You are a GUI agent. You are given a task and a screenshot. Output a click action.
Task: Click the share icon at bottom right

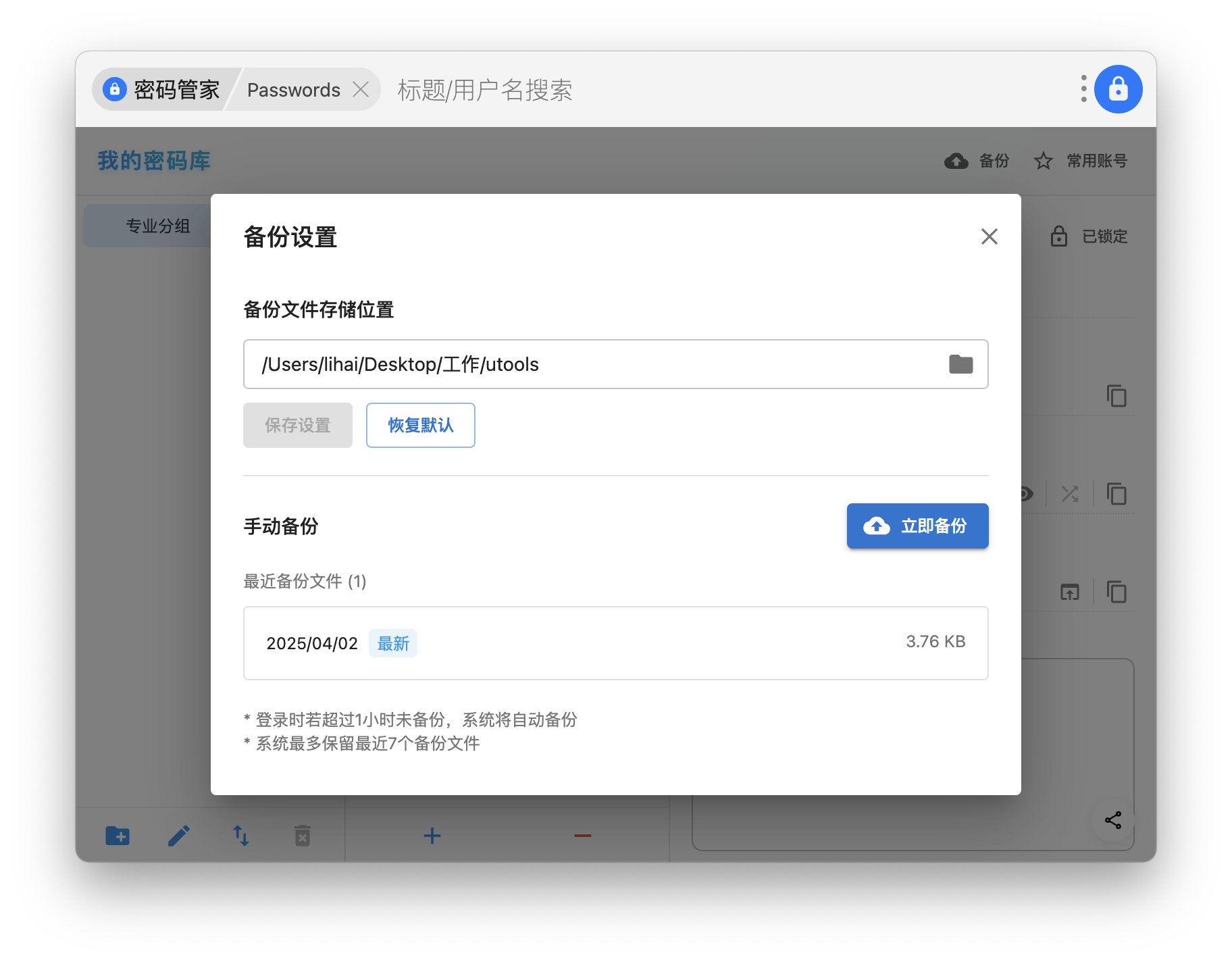coord(1113,820)
